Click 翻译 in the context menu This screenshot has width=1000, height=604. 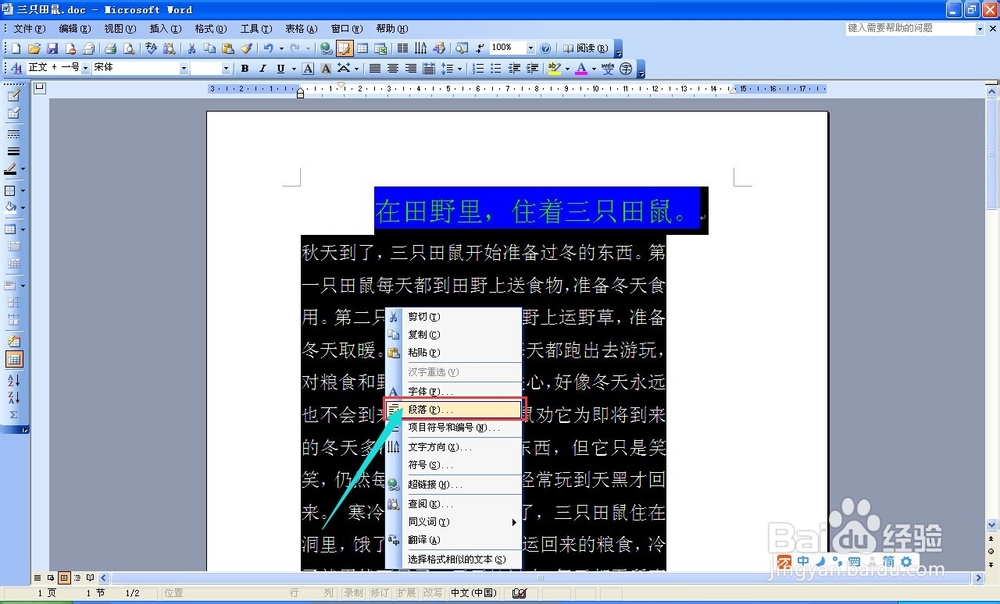click(453, 540)
